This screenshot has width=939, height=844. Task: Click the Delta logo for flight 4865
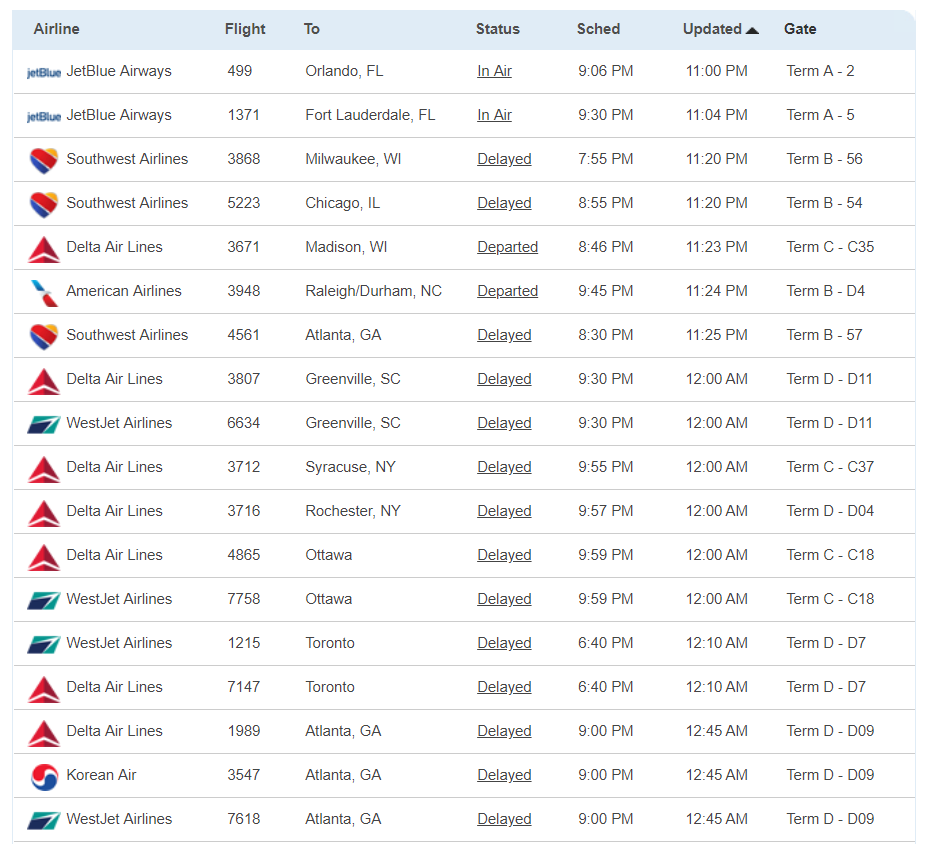(44, 556)
